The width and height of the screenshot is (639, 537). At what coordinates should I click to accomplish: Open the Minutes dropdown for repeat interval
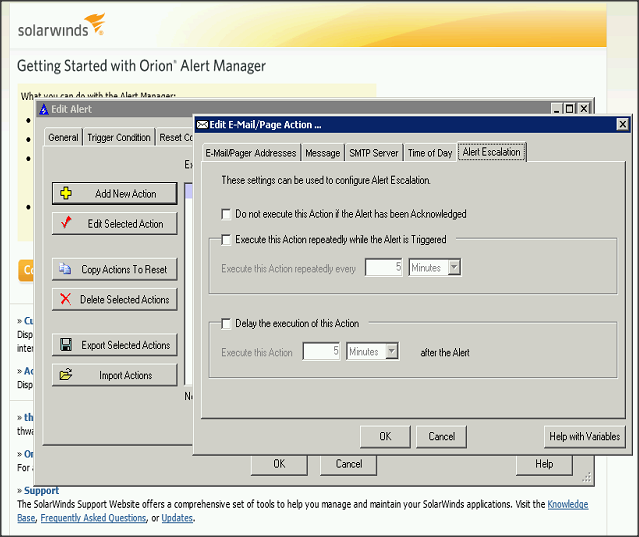454,268
